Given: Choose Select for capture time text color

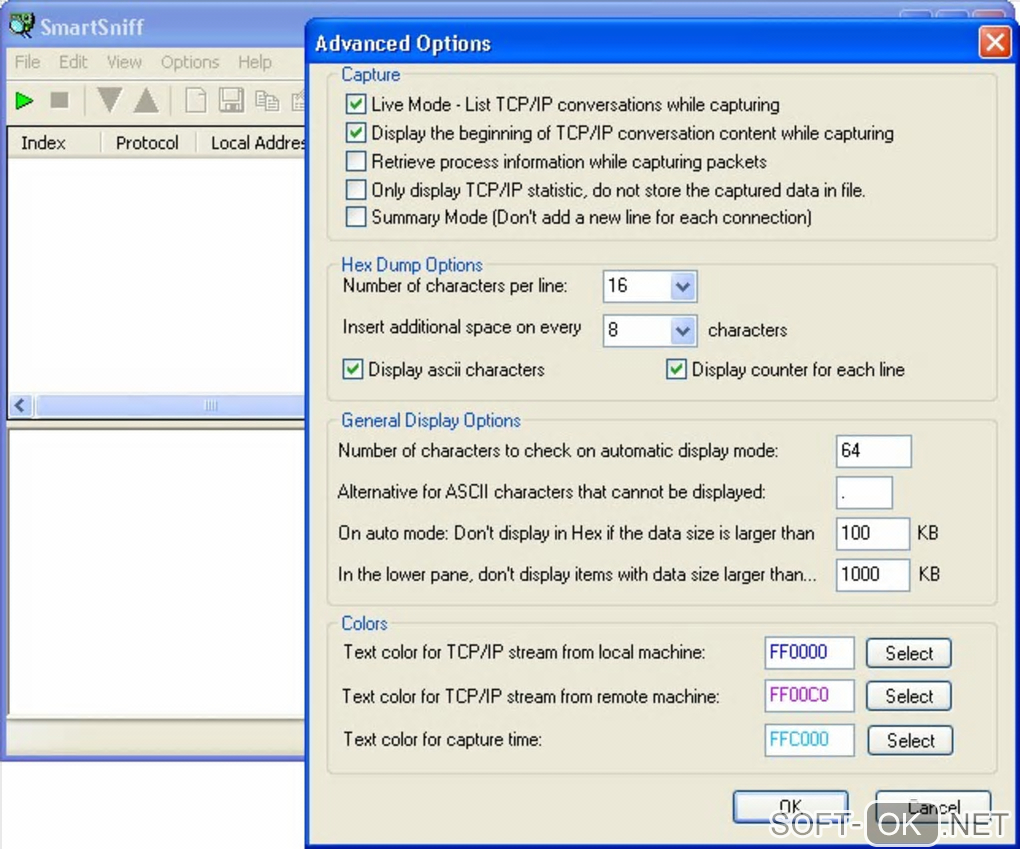Looking at the screenshot, I should tap(910, 740).
